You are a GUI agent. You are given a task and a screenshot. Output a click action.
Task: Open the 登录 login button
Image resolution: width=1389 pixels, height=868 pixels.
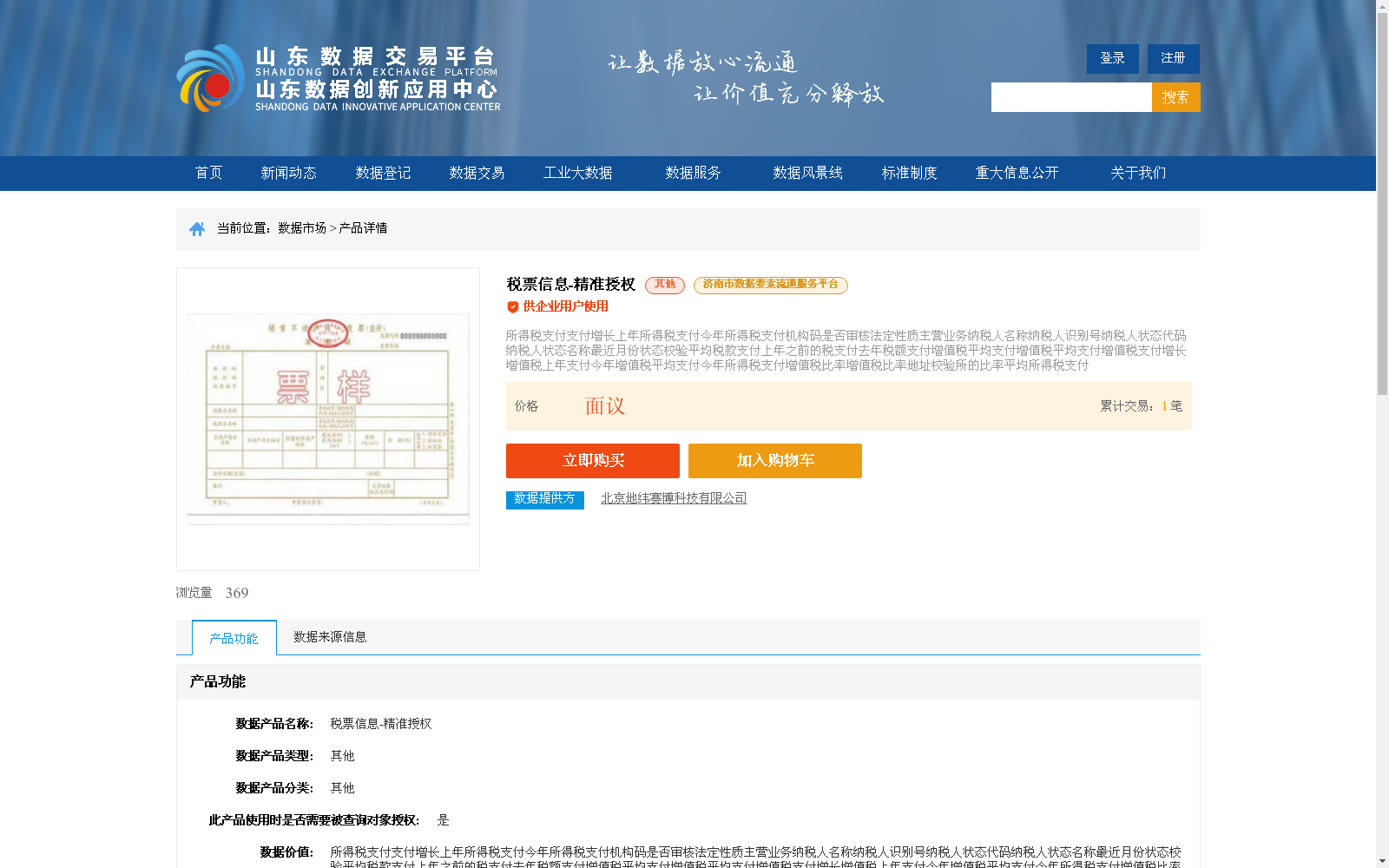[x=1113, y=59]
